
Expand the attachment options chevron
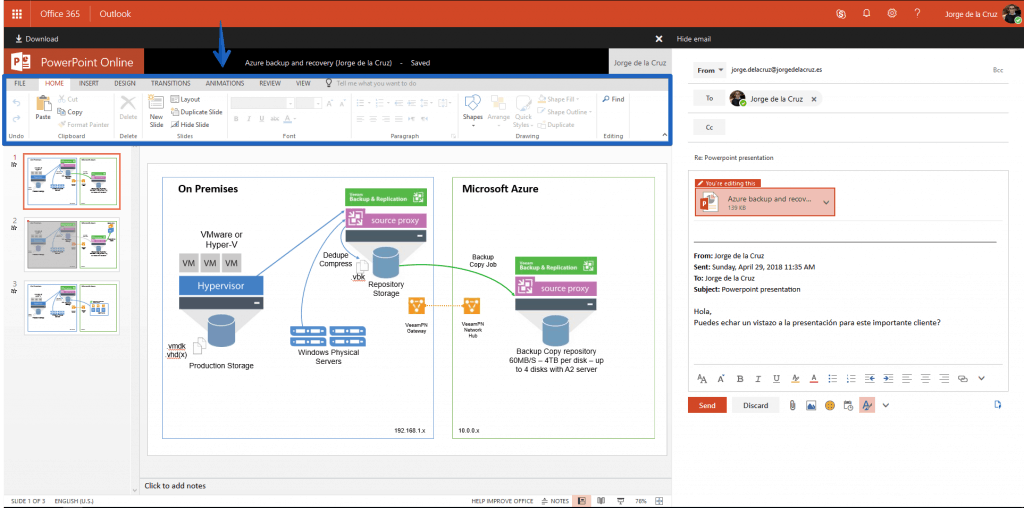[826, 202]
